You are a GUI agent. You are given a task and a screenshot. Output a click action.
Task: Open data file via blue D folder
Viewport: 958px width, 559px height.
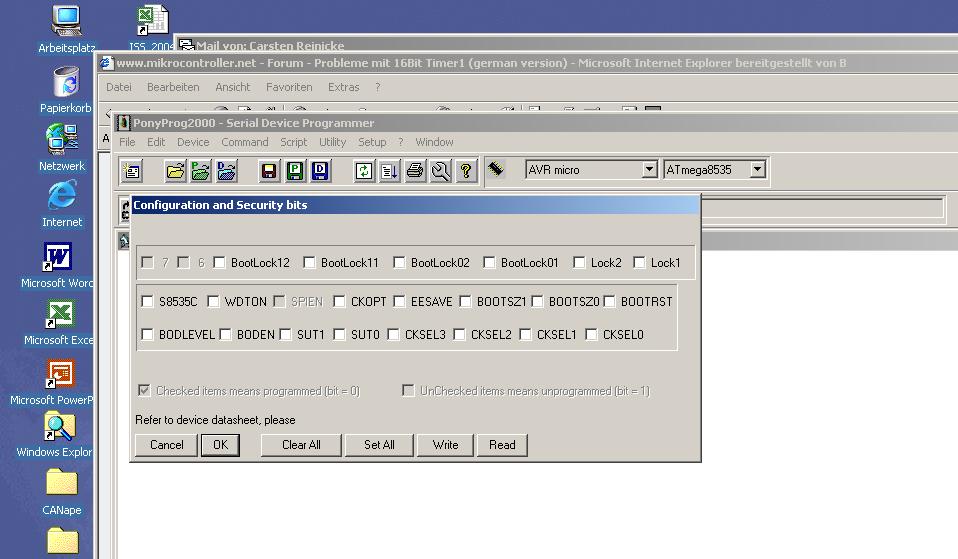pyautogui.click(x=226, y=170)
